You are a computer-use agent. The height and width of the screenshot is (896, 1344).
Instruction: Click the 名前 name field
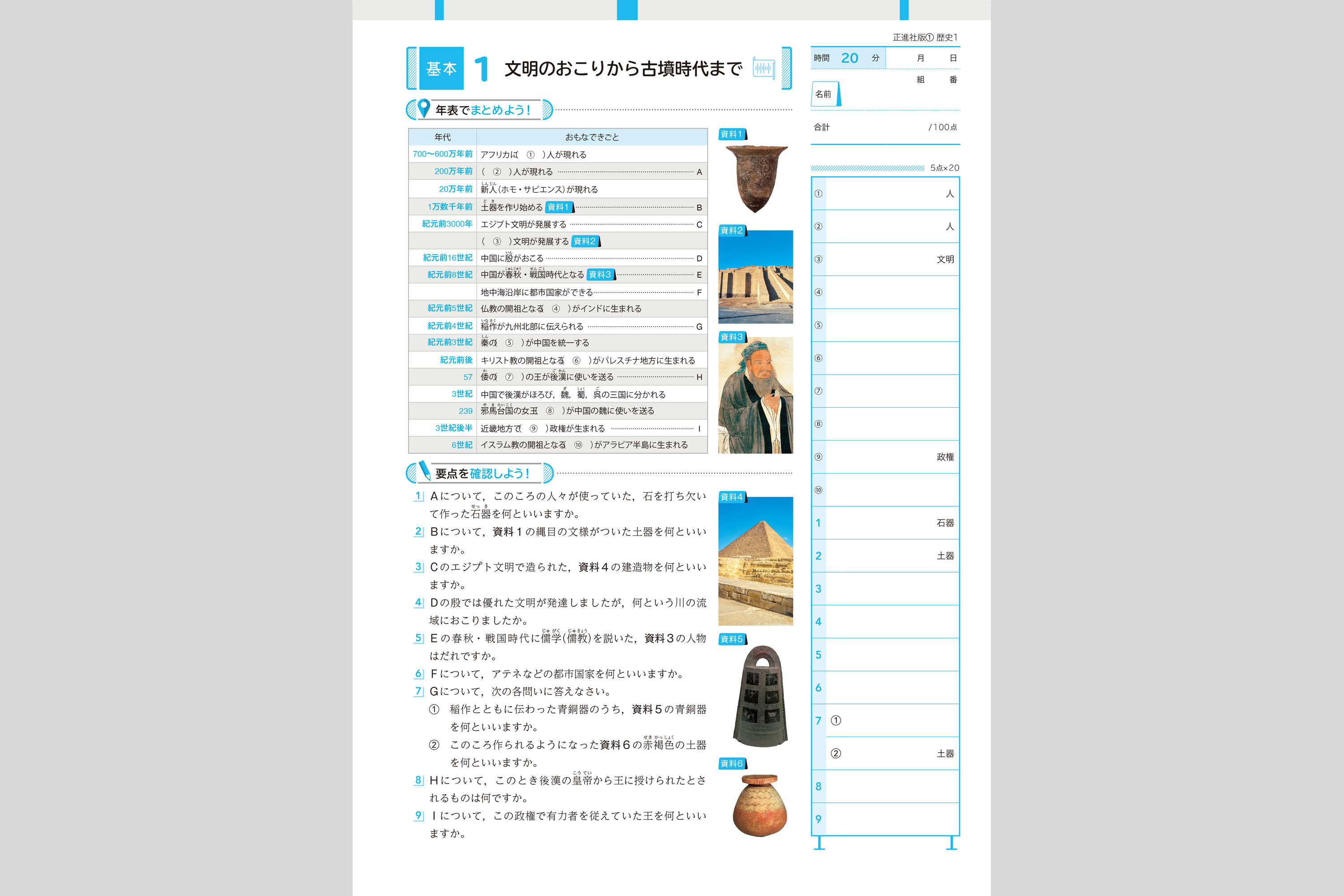tap(885, 94)
